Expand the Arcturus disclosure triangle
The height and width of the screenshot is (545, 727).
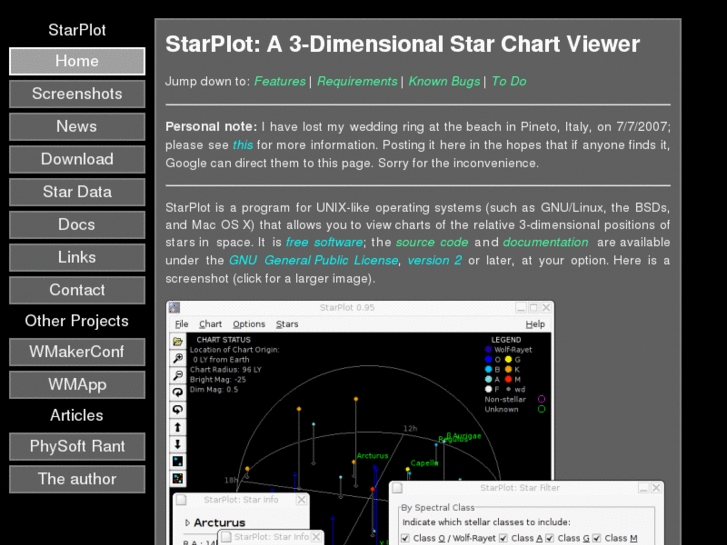(187, 523)
